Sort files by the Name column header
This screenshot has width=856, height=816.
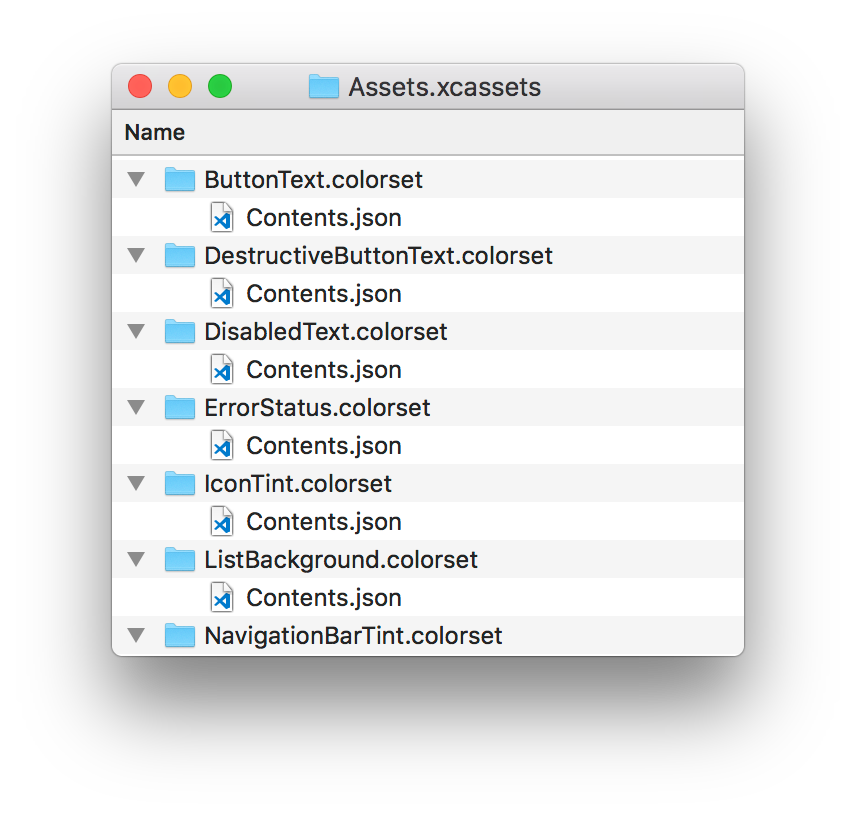point(155,132)
